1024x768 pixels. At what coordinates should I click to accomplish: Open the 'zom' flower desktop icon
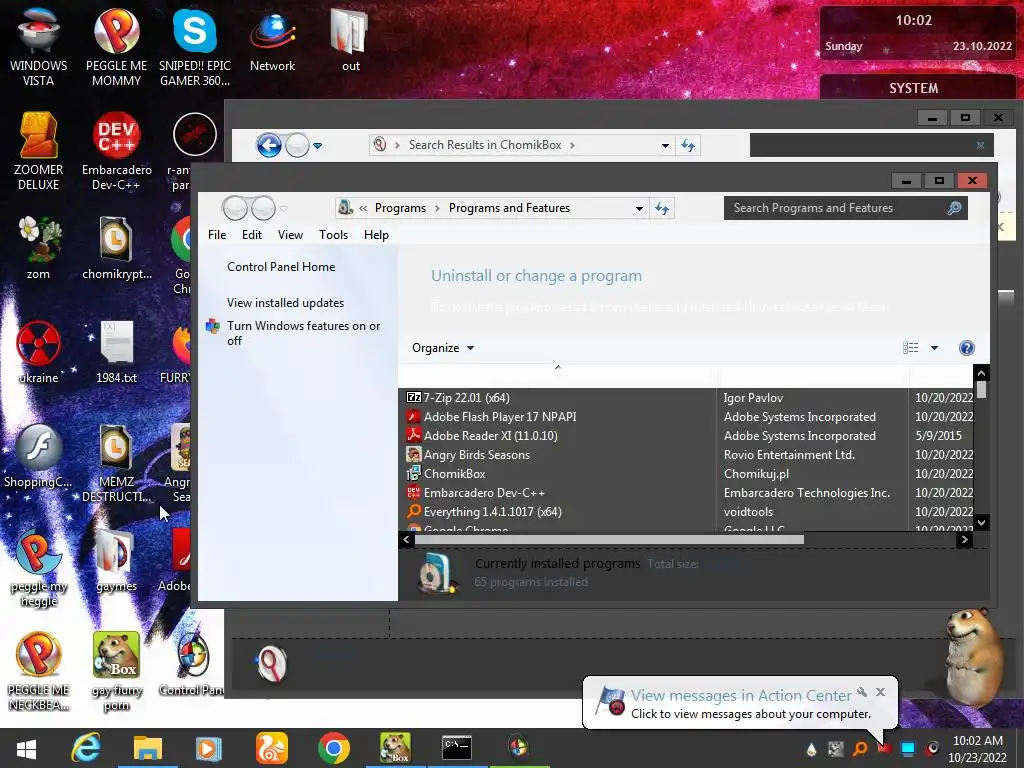[39, 248]
